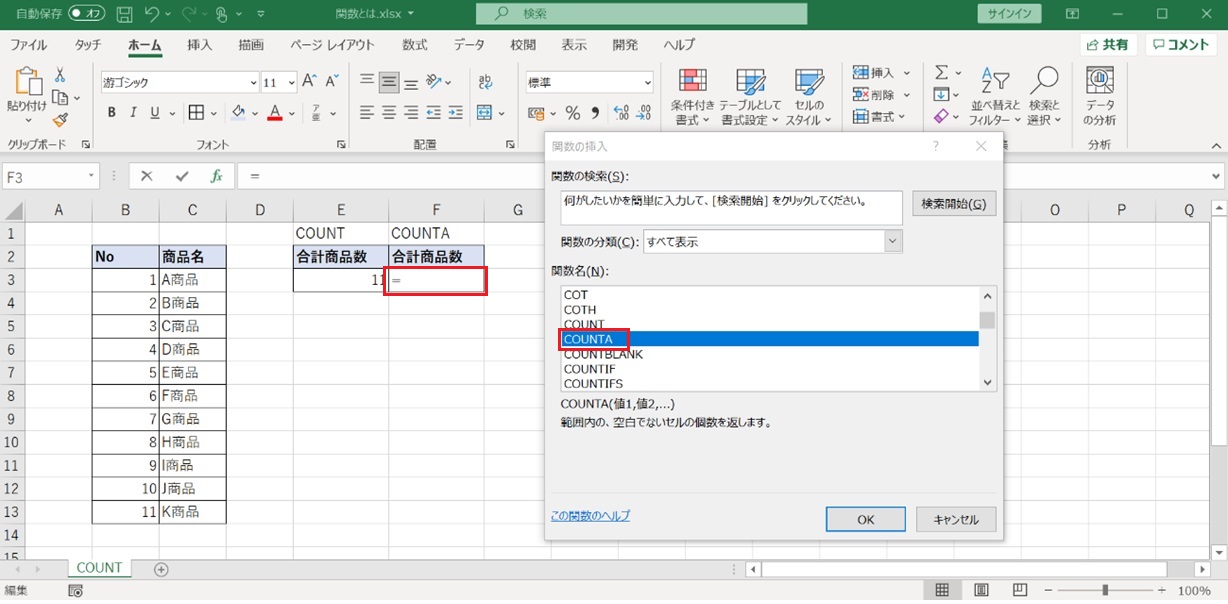This screenshot has width=1228, height=604.
Task: Click the Insert Function fx icon
Action: point(216,176)
